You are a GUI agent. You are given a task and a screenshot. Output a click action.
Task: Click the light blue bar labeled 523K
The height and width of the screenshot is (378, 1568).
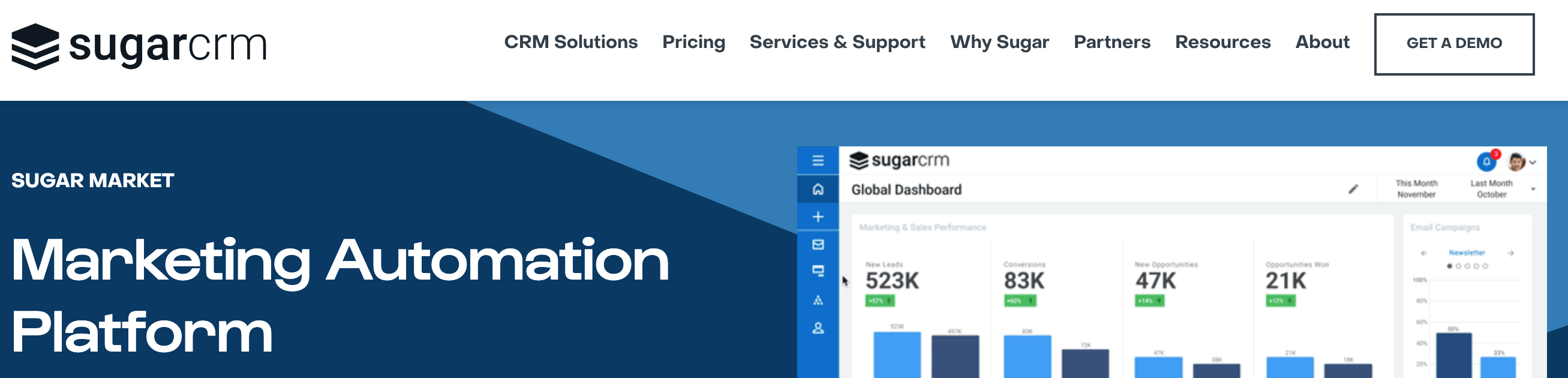click(x=897, y=355)
